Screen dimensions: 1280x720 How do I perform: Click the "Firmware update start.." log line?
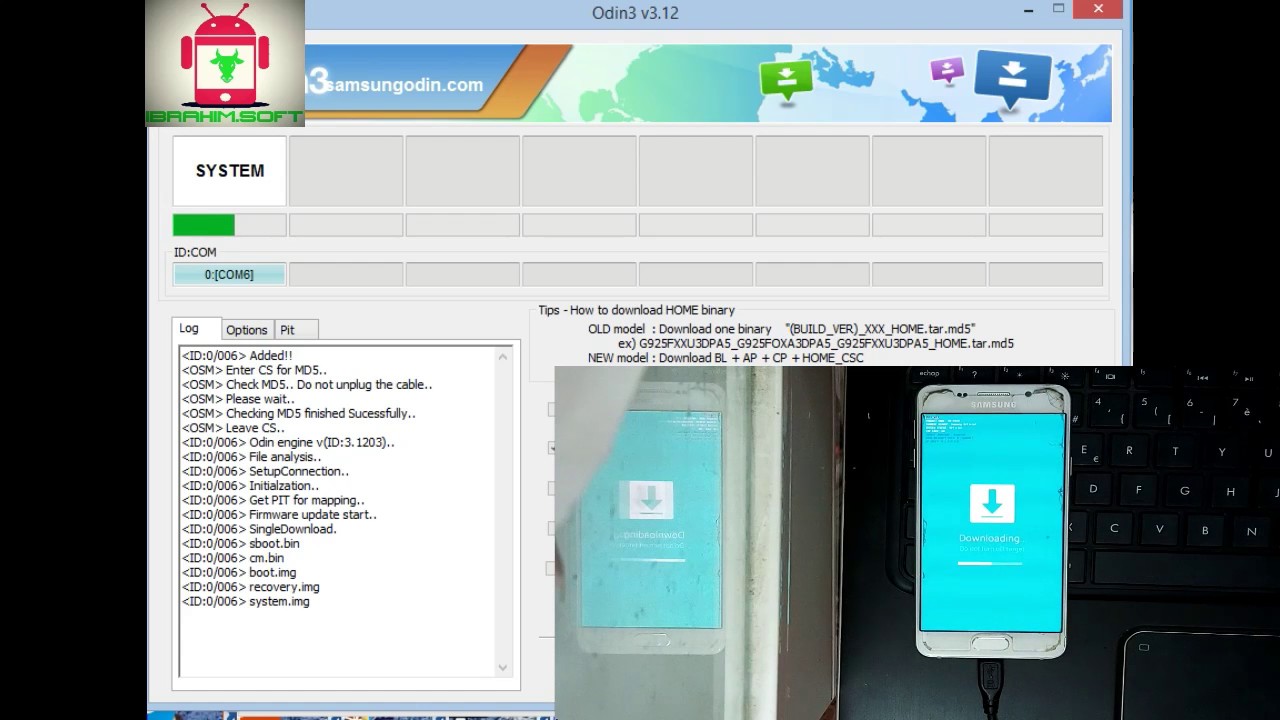[x=279, y=515]
